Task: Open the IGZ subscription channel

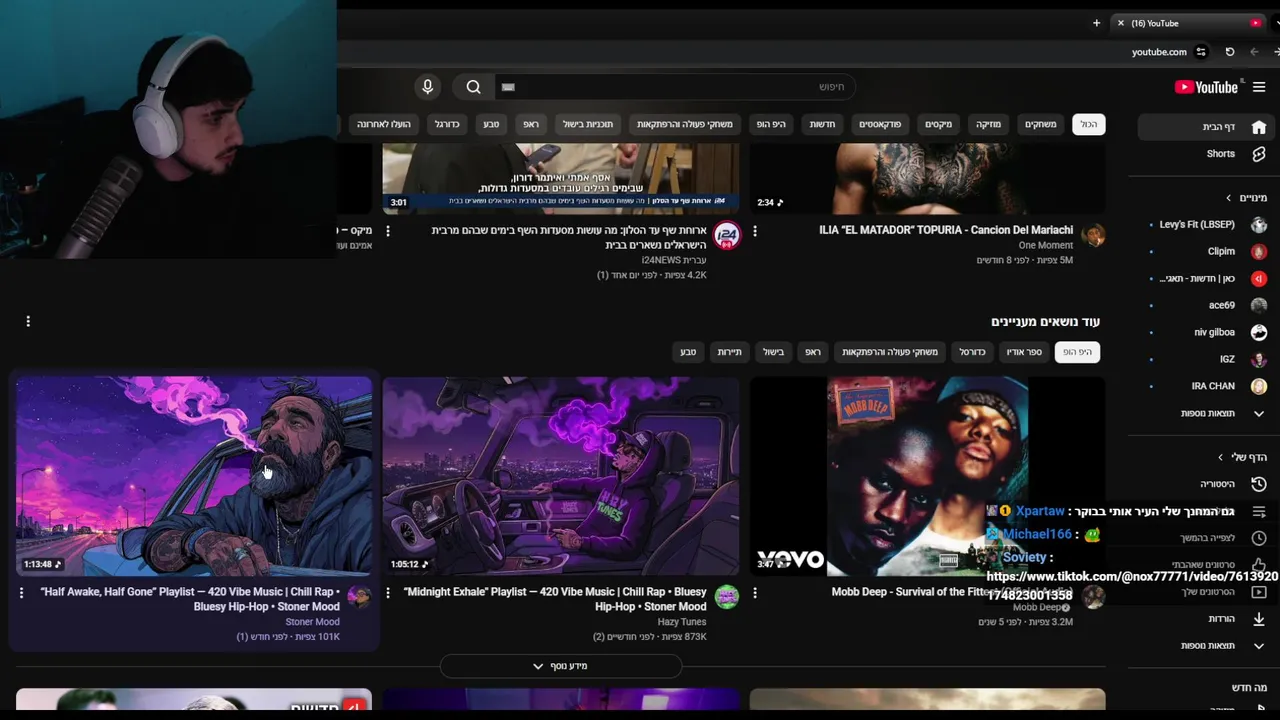Action: [x=1205, y=359]
